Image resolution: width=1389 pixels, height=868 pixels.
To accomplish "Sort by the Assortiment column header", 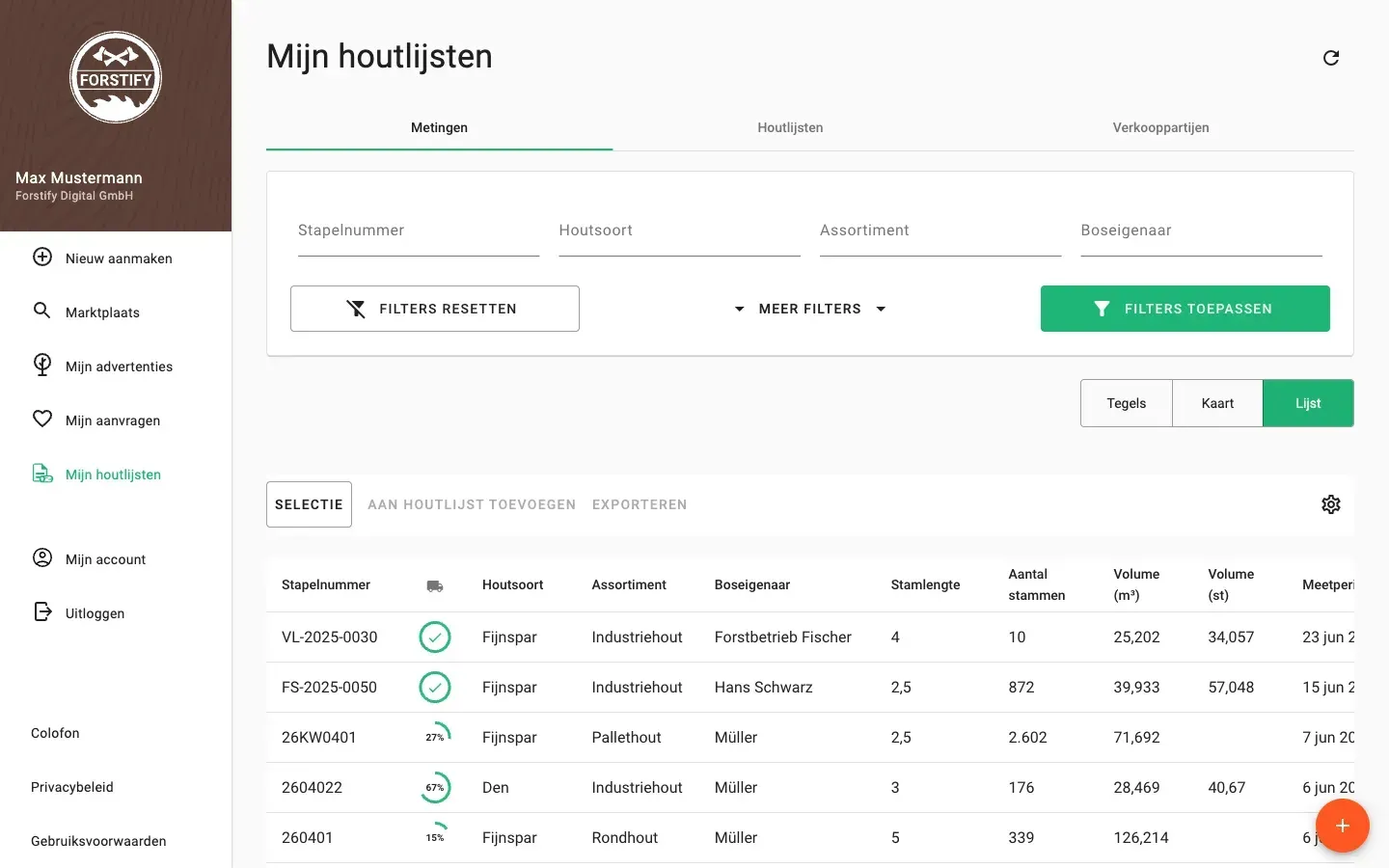I will click(x=629, y=584).
